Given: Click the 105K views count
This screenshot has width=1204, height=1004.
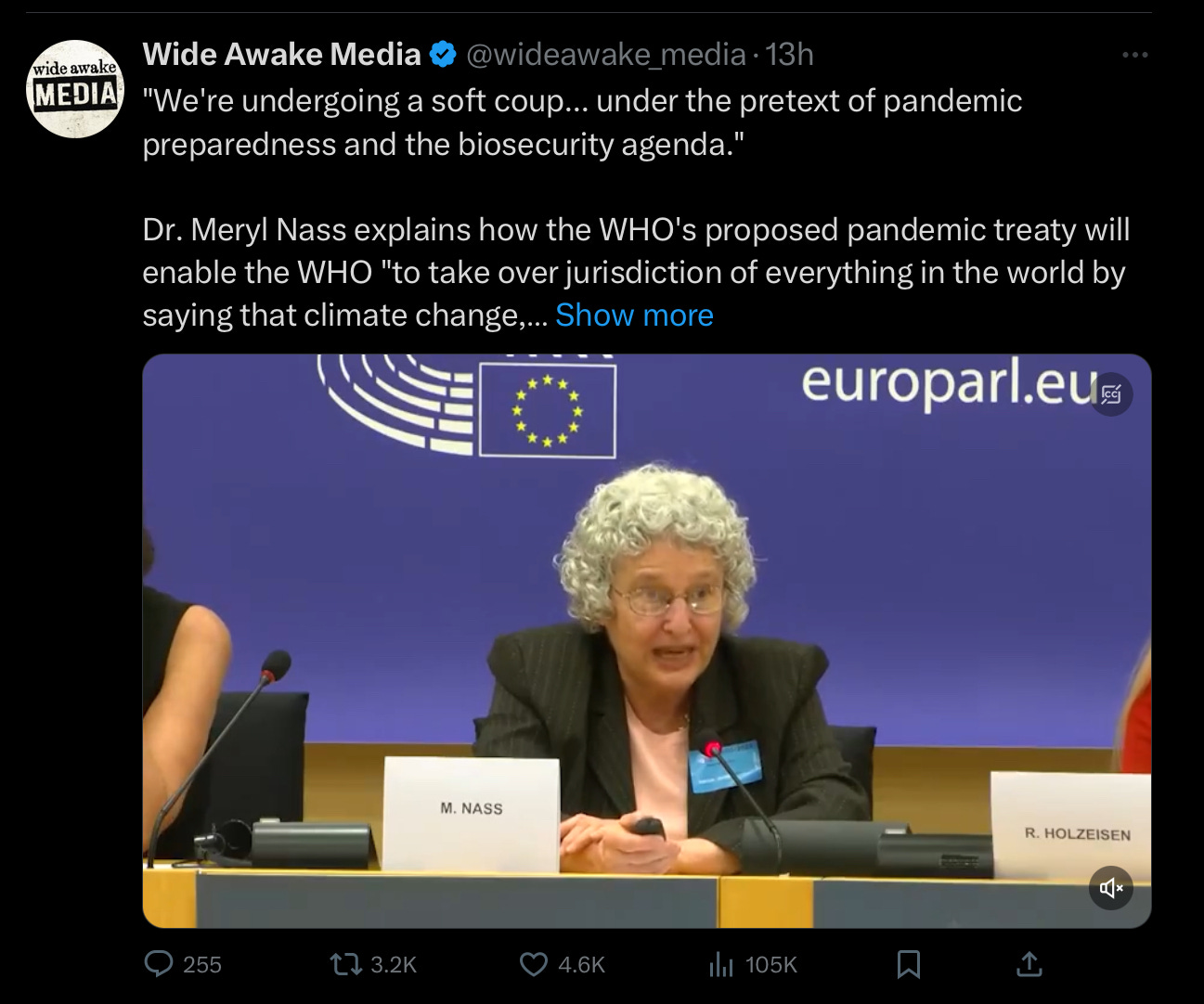Looking at the screenshot, I should (x=771, y=965).
